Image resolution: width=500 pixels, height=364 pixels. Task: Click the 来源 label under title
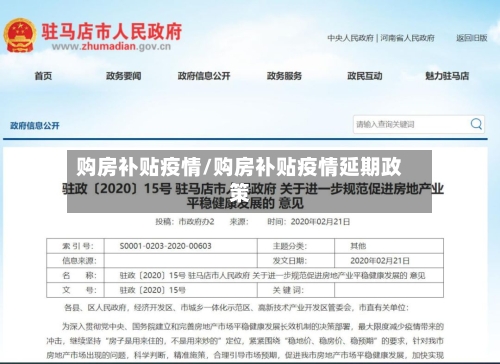[x=239, y=222]
